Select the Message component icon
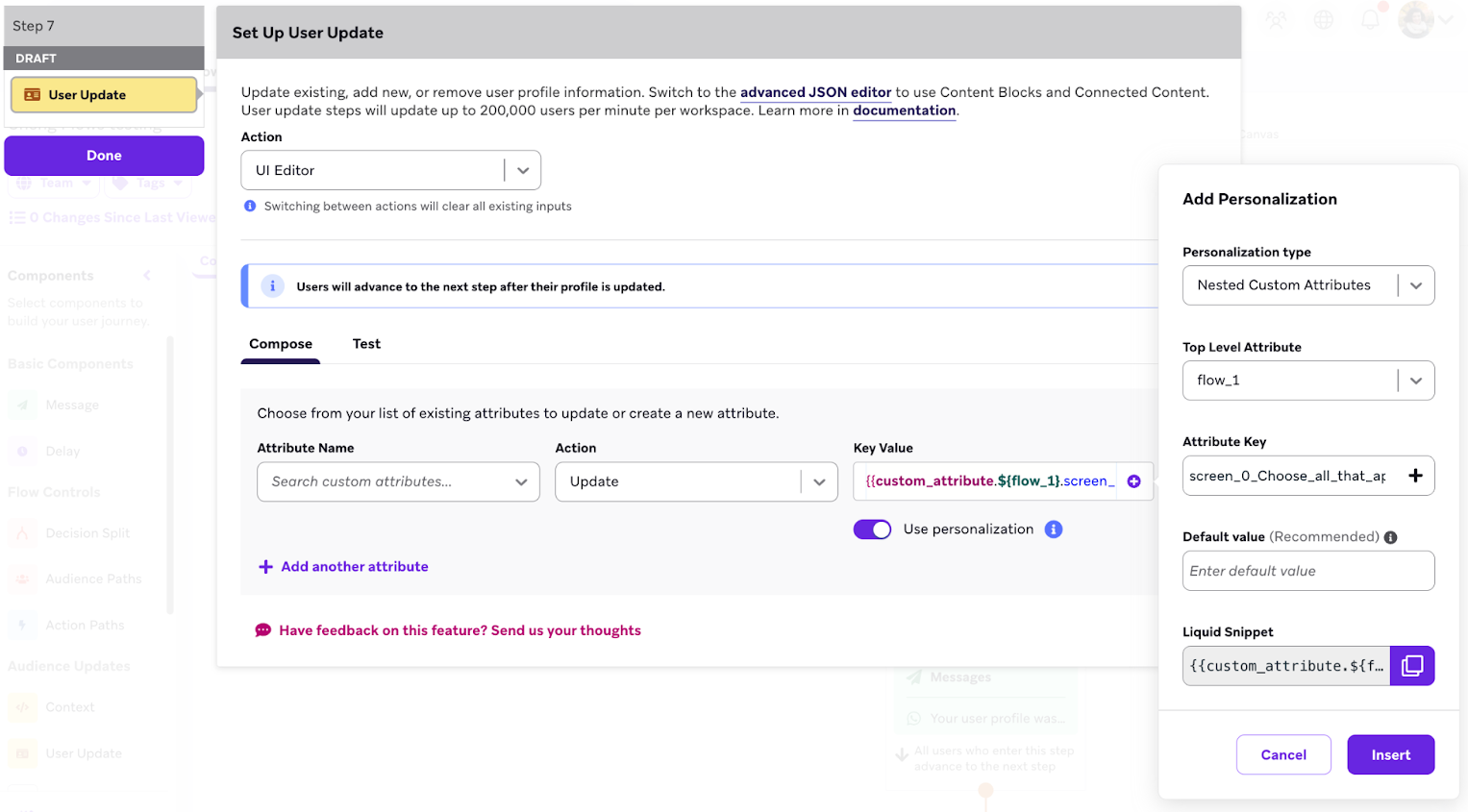This screenshot has width=1468, height=812. click(x=21, y=404)
